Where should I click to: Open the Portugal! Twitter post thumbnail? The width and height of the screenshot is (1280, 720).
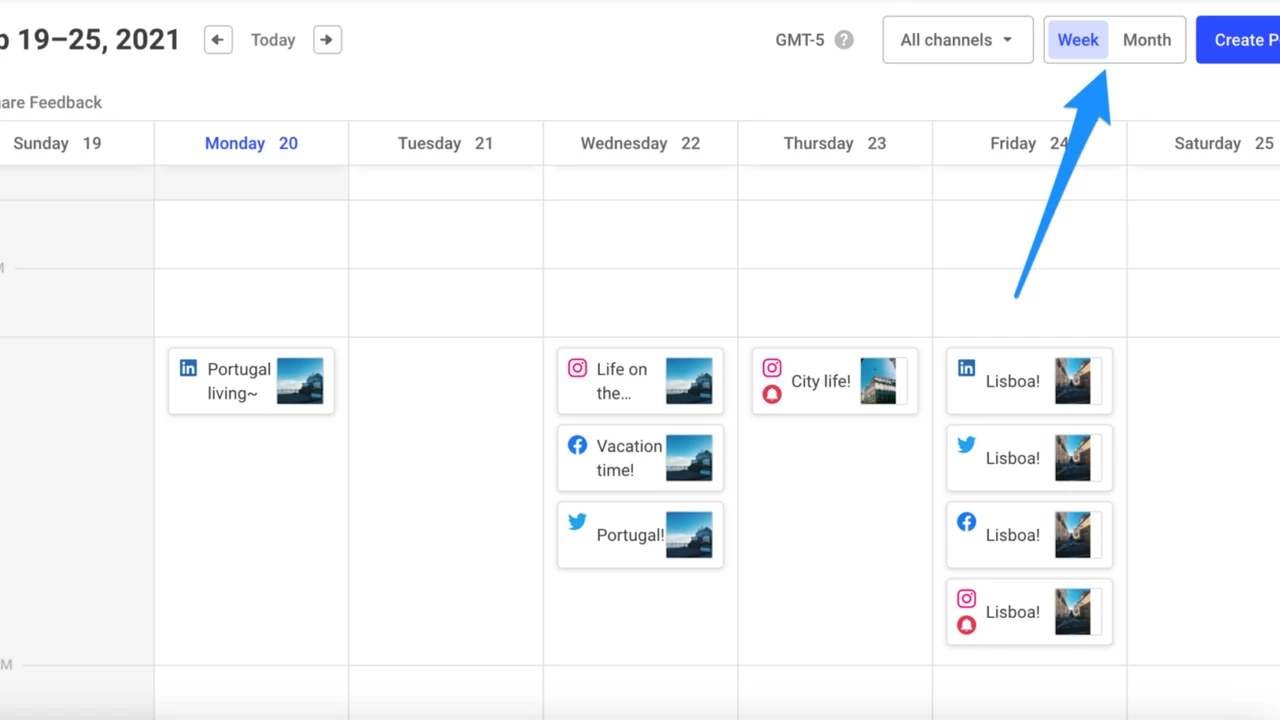point(689,535)
